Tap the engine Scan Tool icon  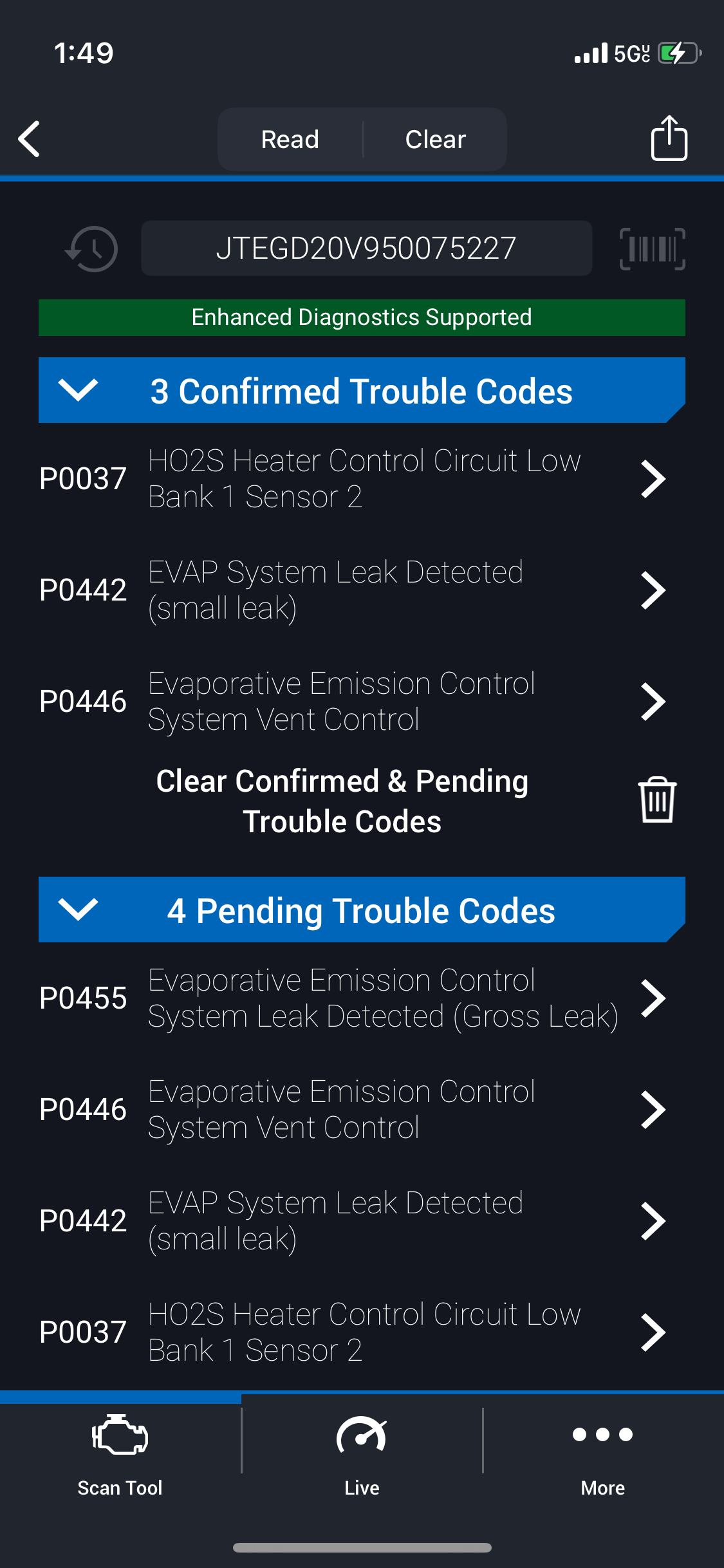click(120, 1435)
